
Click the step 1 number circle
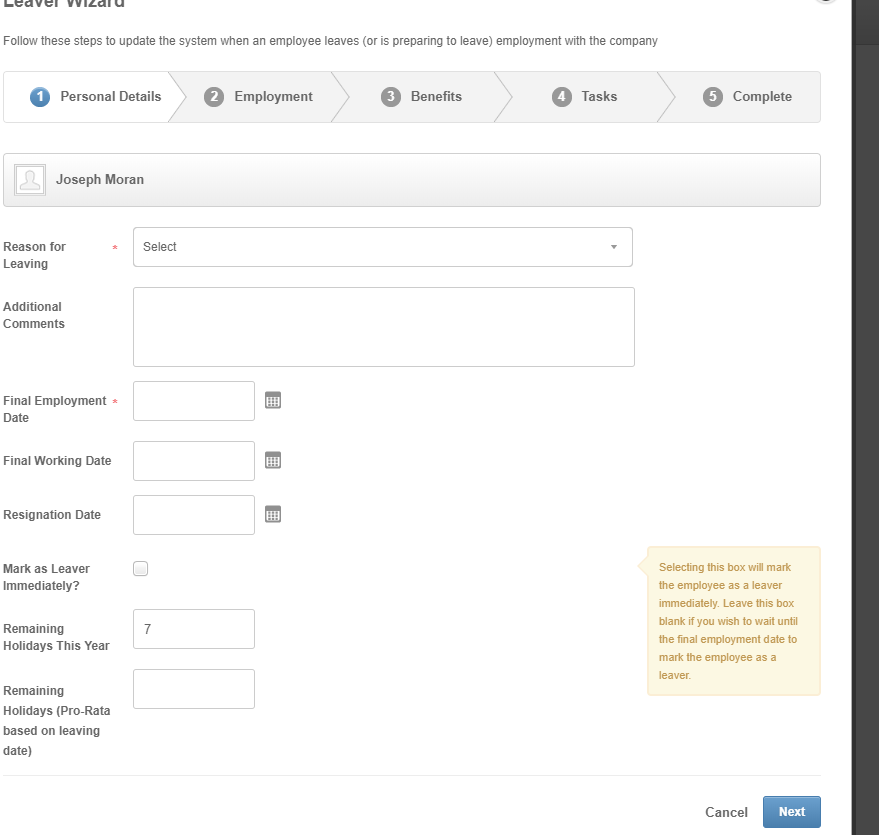(x=40, y=97)
